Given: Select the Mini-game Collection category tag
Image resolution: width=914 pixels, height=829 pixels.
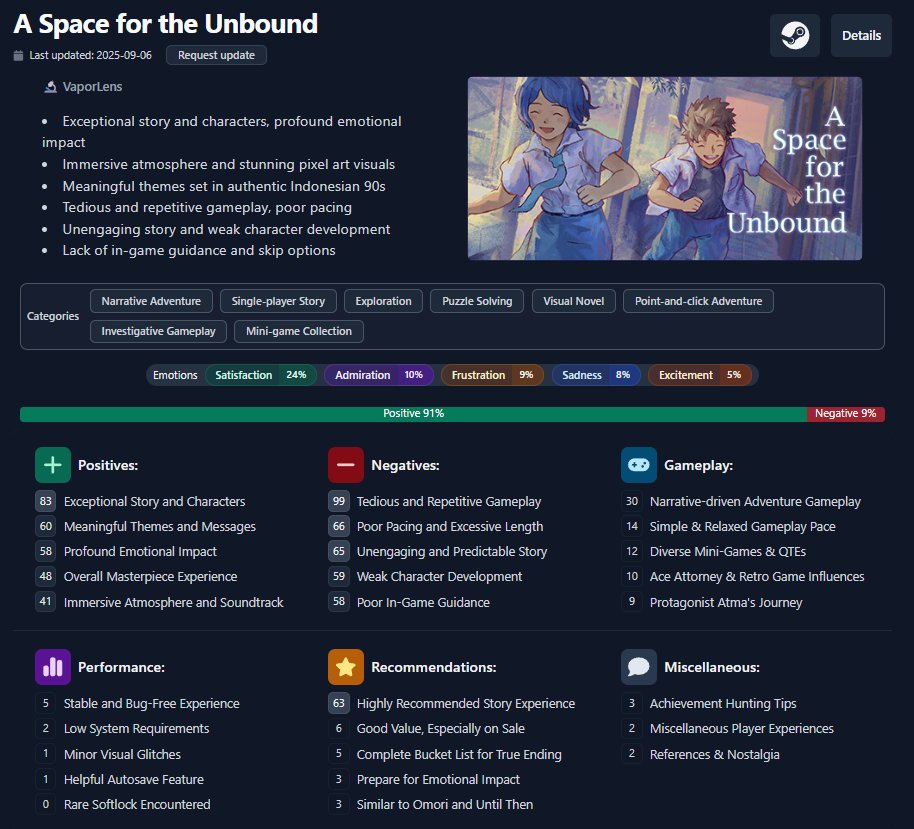Looking at the screenshot, I should 298,331.
